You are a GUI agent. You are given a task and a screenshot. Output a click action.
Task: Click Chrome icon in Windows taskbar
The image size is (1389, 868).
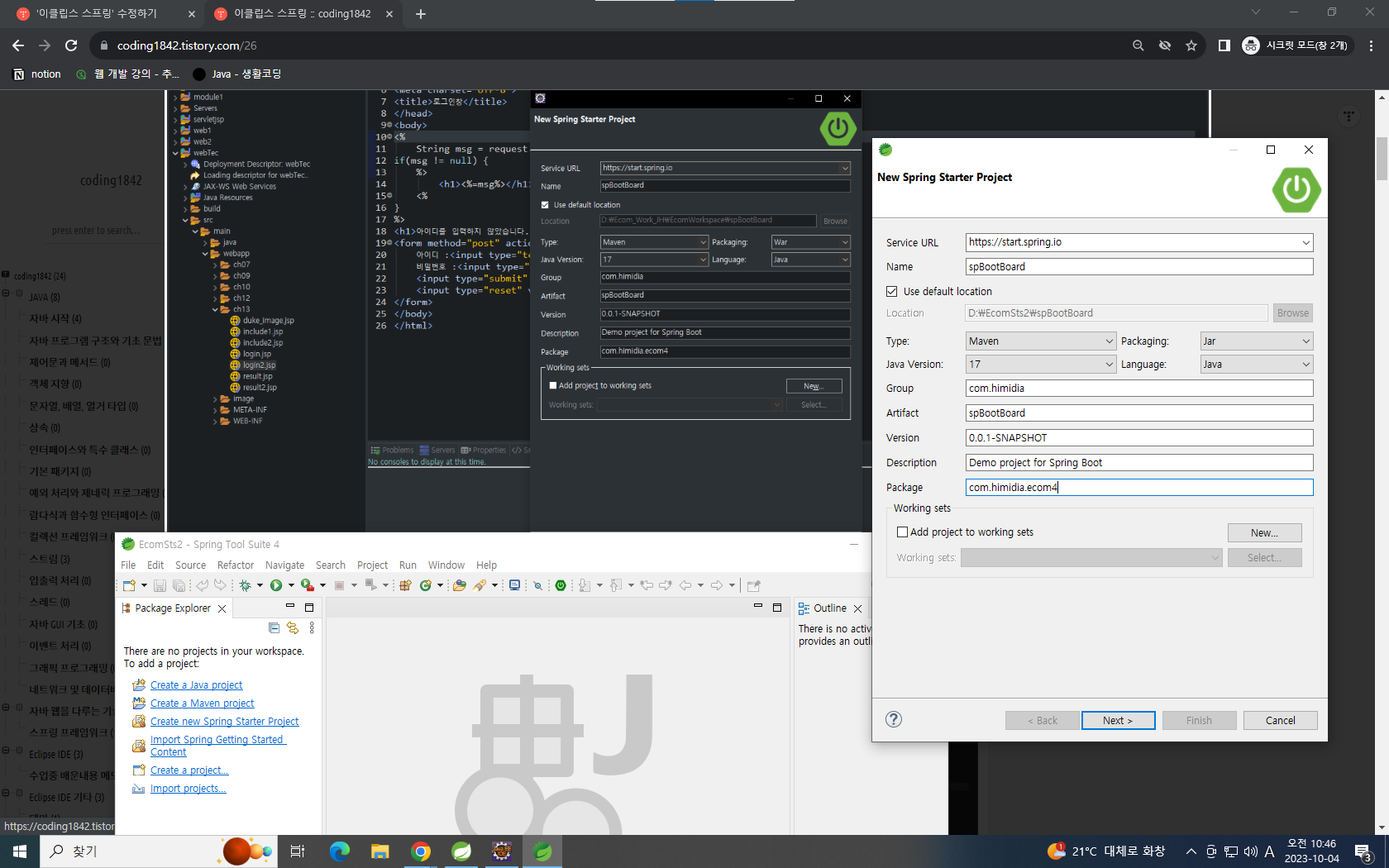pyautogui.click(x=421, y=851)
